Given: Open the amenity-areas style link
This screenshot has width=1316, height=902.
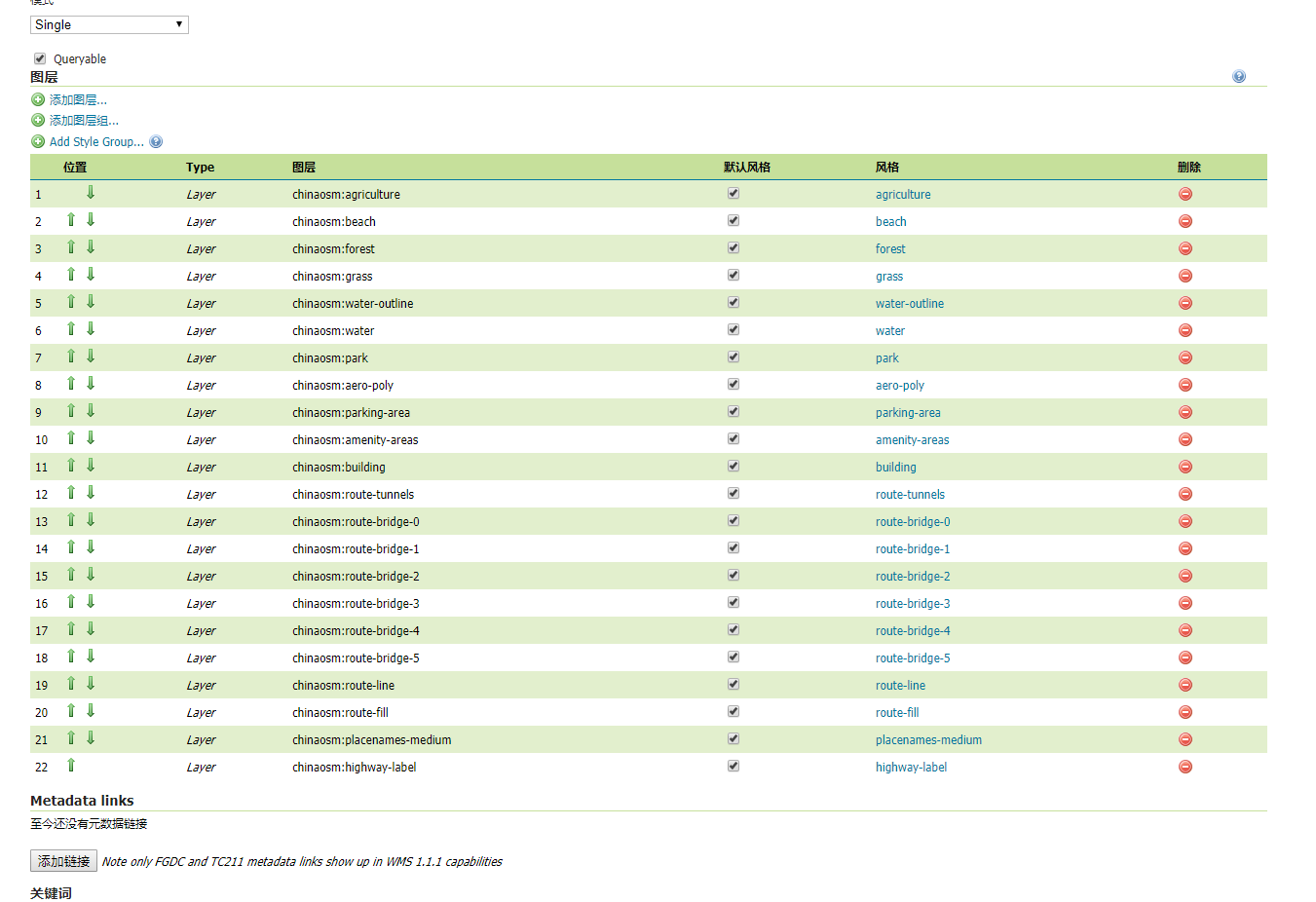Looking at the screenshot, I should [912, 439].
